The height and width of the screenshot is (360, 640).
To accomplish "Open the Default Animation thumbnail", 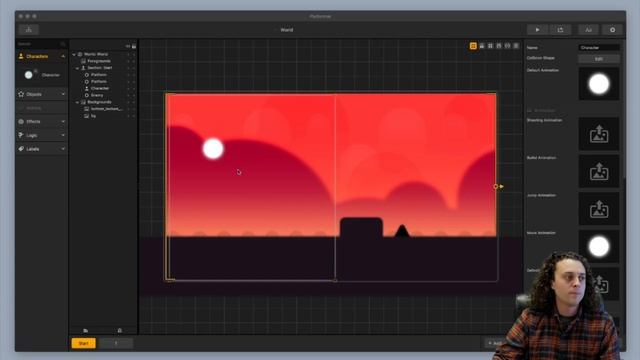I will click(x=599, y=84).
